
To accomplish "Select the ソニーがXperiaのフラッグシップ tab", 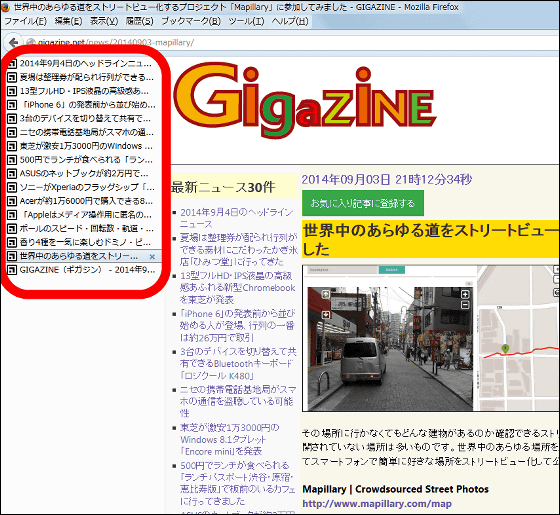I will click(84, 187).
